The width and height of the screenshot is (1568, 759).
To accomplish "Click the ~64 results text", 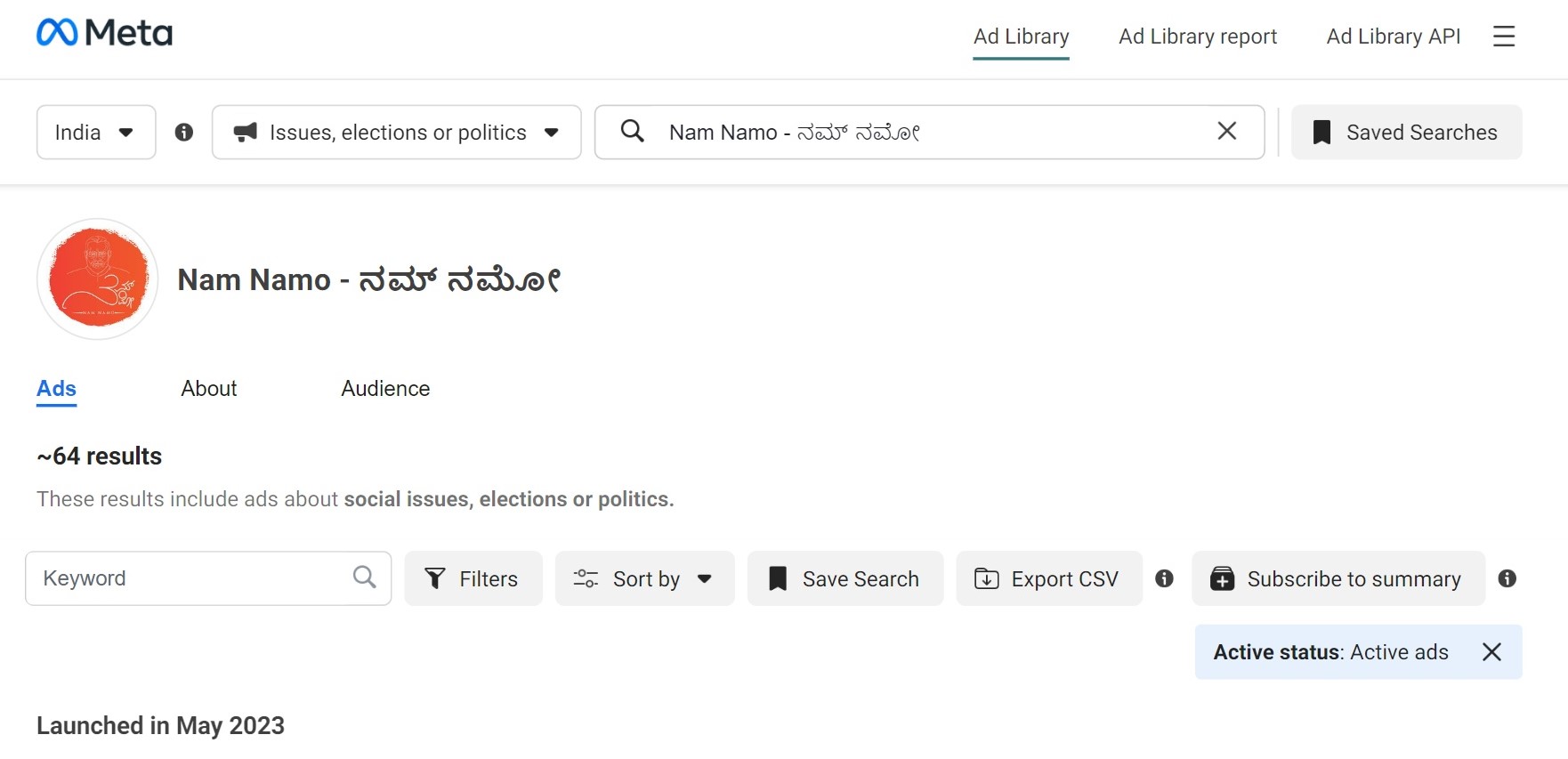I will tap(100, 456).
